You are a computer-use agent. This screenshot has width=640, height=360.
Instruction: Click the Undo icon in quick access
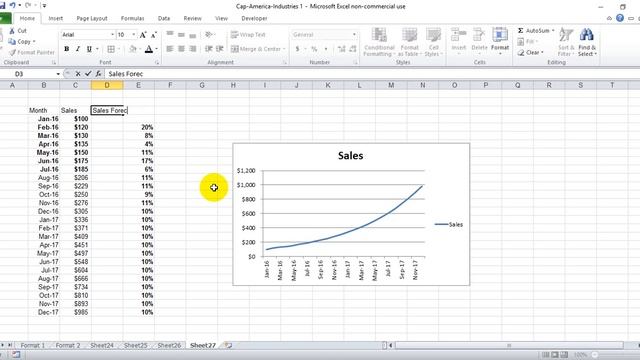13,6
